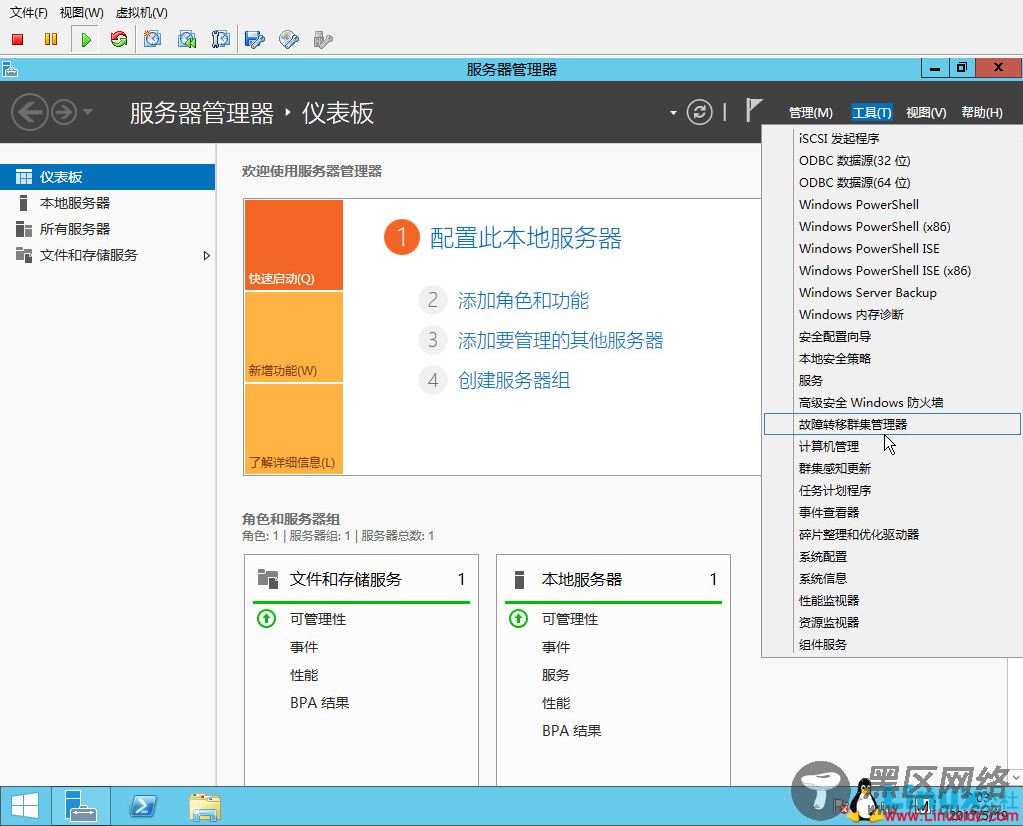Choose 计算机管理
Viewport: 1023px width, 826px height.
[x=892, y=446]
